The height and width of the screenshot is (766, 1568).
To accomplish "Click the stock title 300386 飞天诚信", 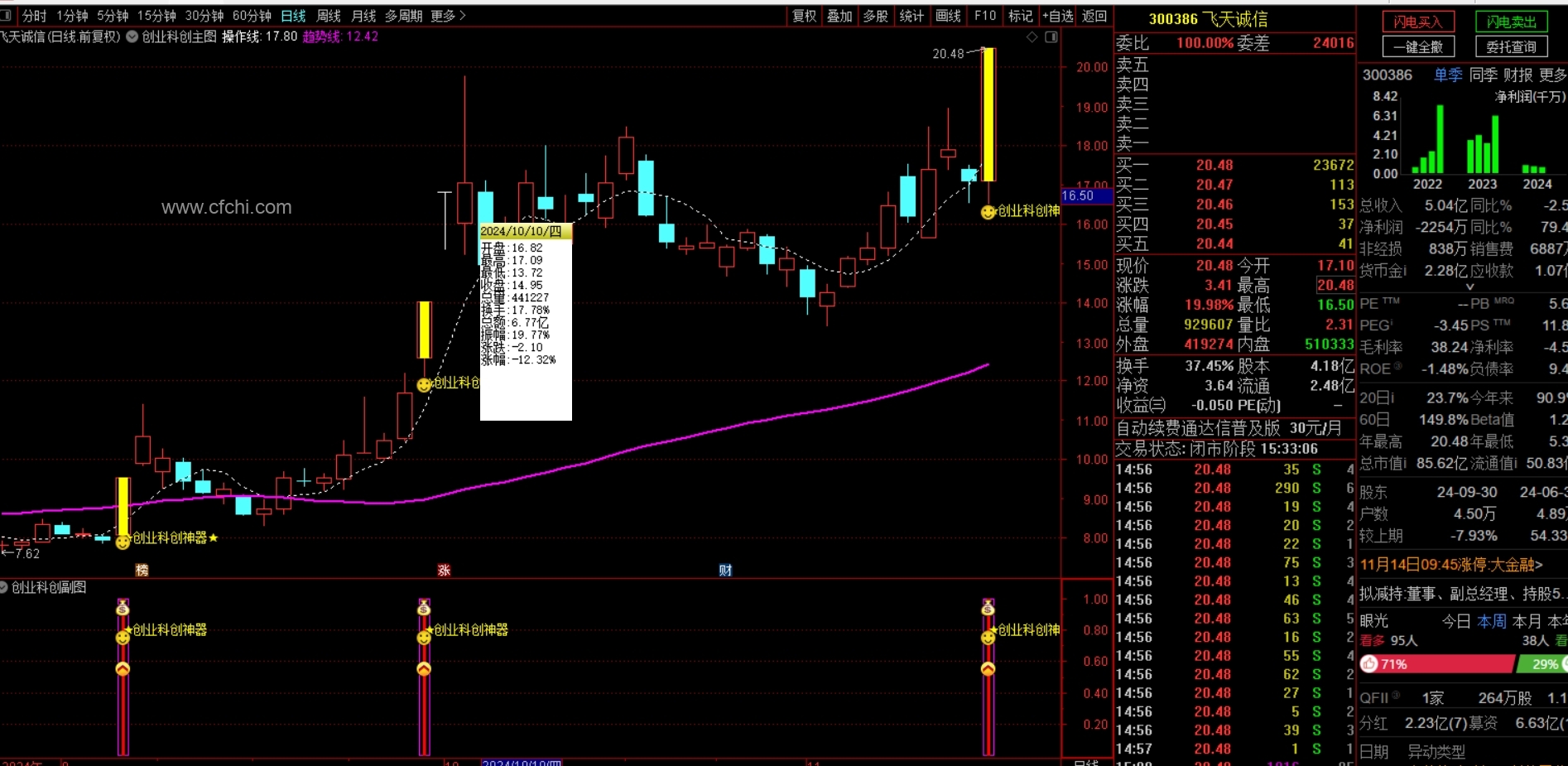I will tap(1208, 19).
